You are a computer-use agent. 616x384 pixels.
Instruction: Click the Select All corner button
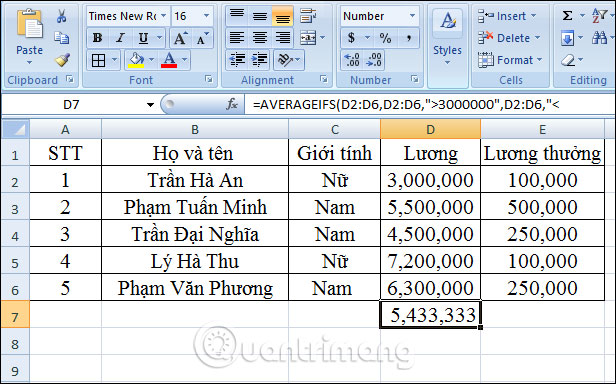pos(15,129)
